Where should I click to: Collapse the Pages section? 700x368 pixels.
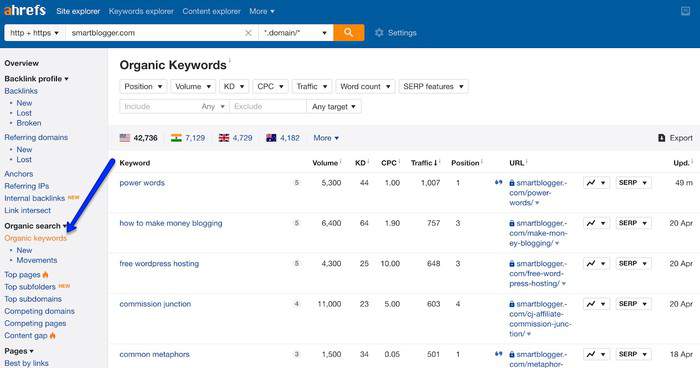coord(19,351)
